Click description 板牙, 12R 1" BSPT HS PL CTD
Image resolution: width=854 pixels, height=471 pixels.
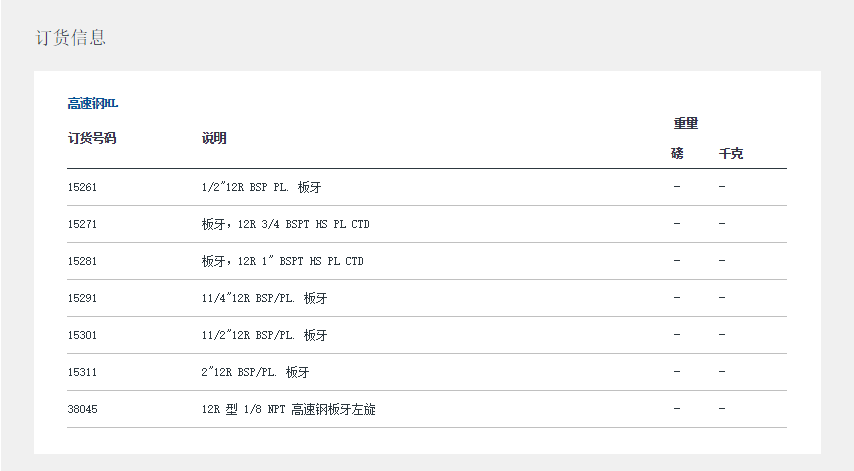tap(282, 261)
